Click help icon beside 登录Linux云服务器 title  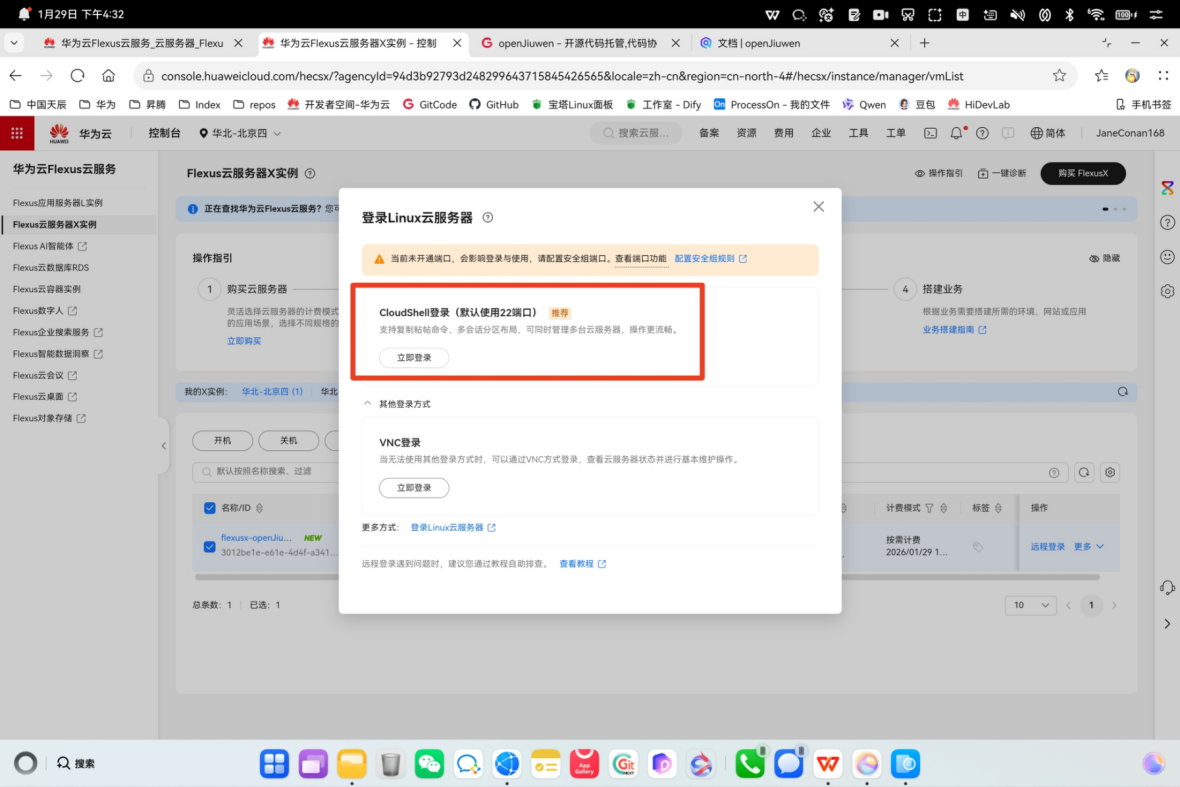pos(488,217)
